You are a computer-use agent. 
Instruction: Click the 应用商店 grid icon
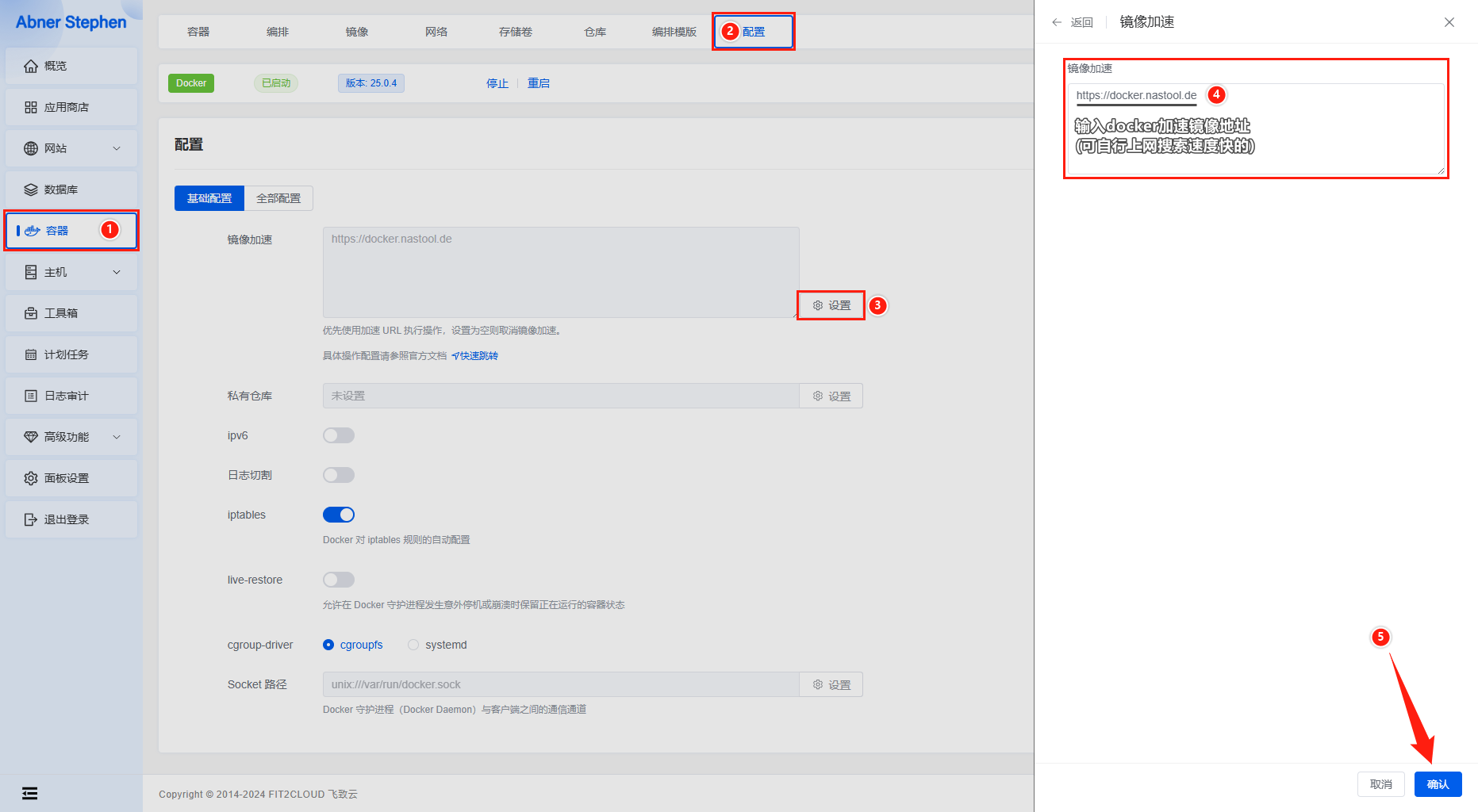click(x=30, y=107)
